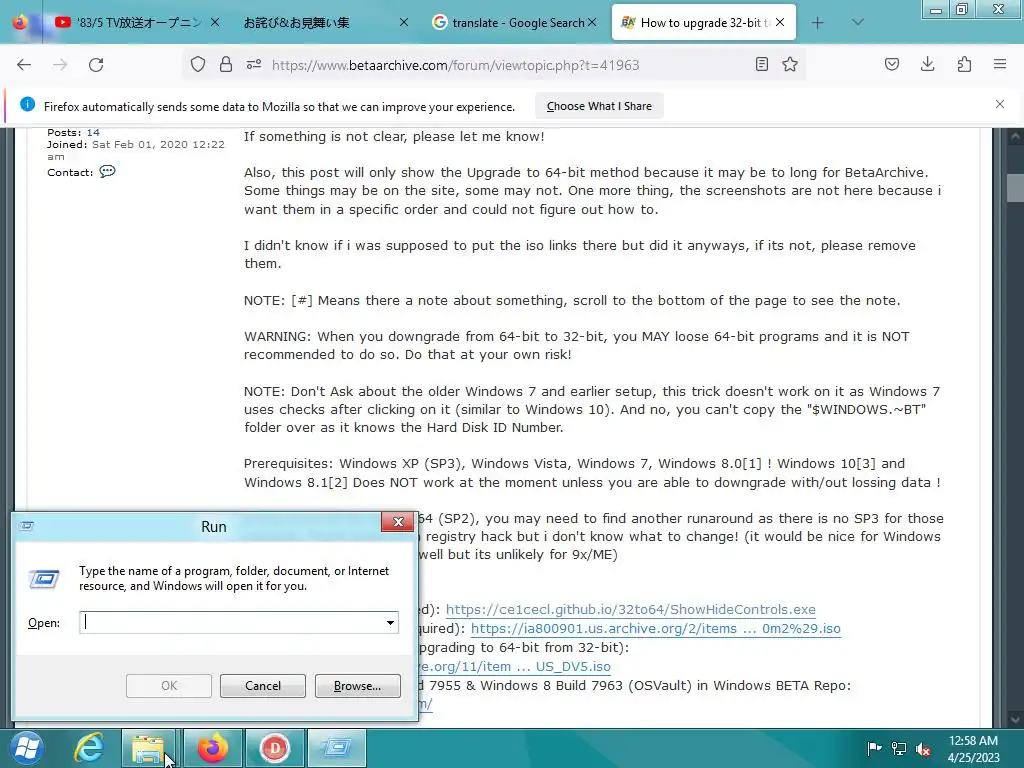Screen dimensions: 1024x768
Task: Click the Firefox back arrow button
Action: (x=24, y=65)
